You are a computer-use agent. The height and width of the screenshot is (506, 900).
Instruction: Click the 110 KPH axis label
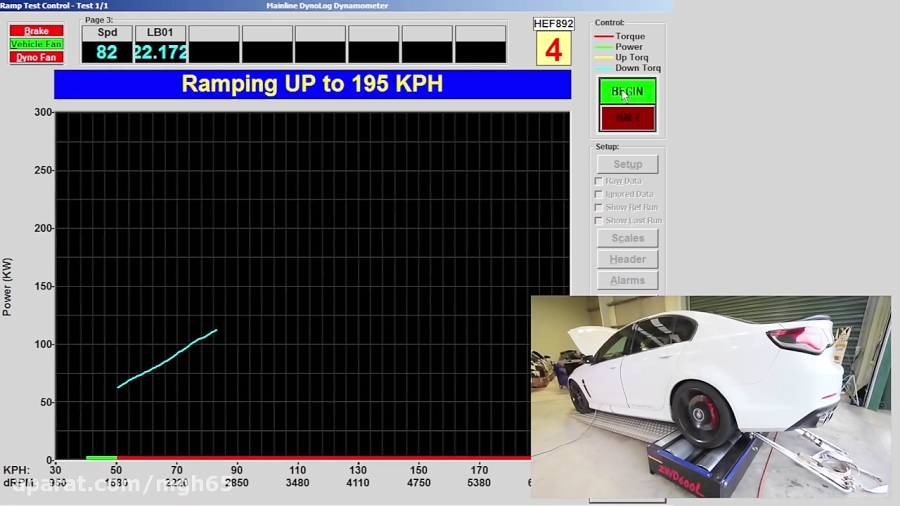(x=297, y=470)
